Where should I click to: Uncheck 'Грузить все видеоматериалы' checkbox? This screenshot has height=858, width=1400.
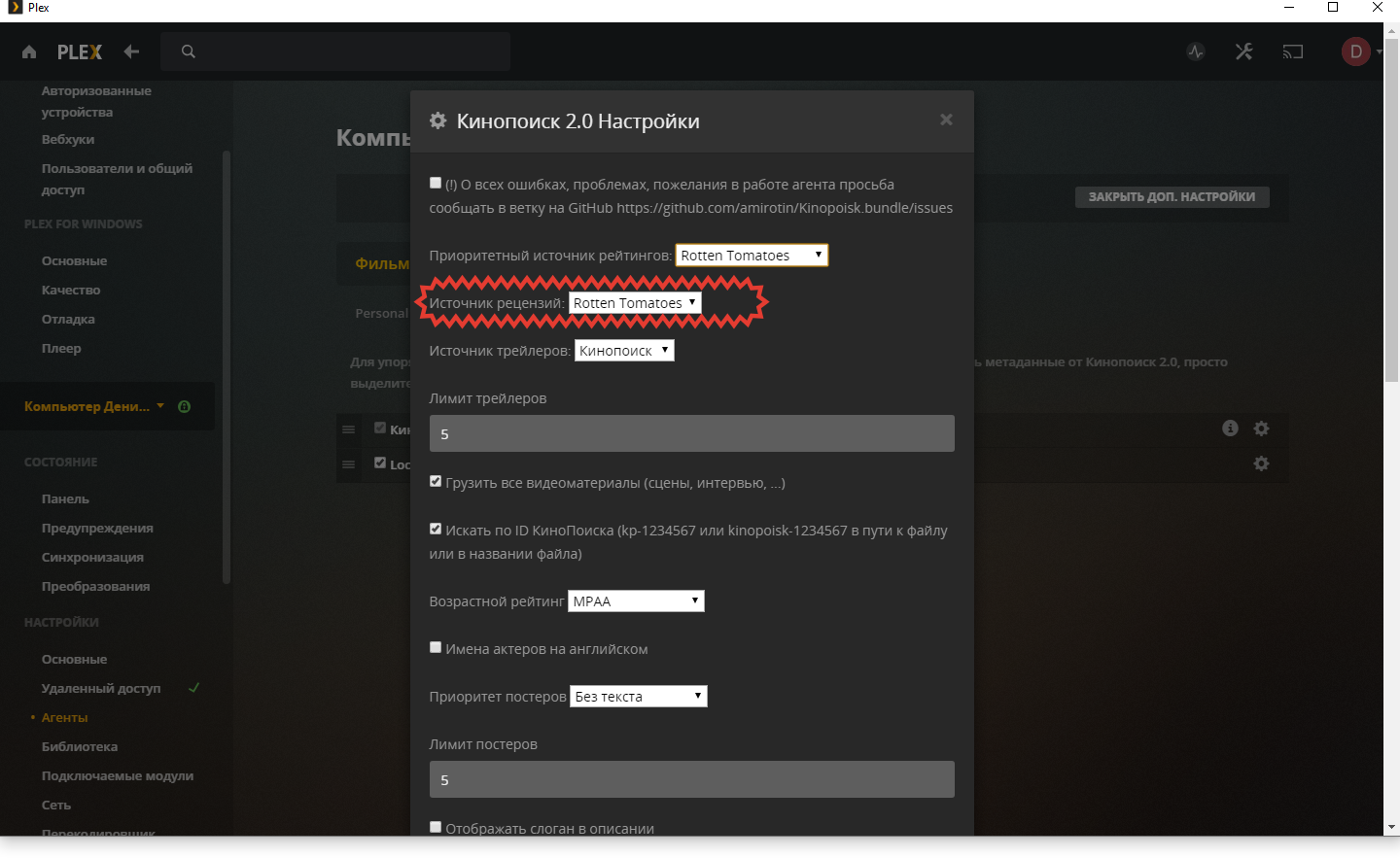coord(436,481)
